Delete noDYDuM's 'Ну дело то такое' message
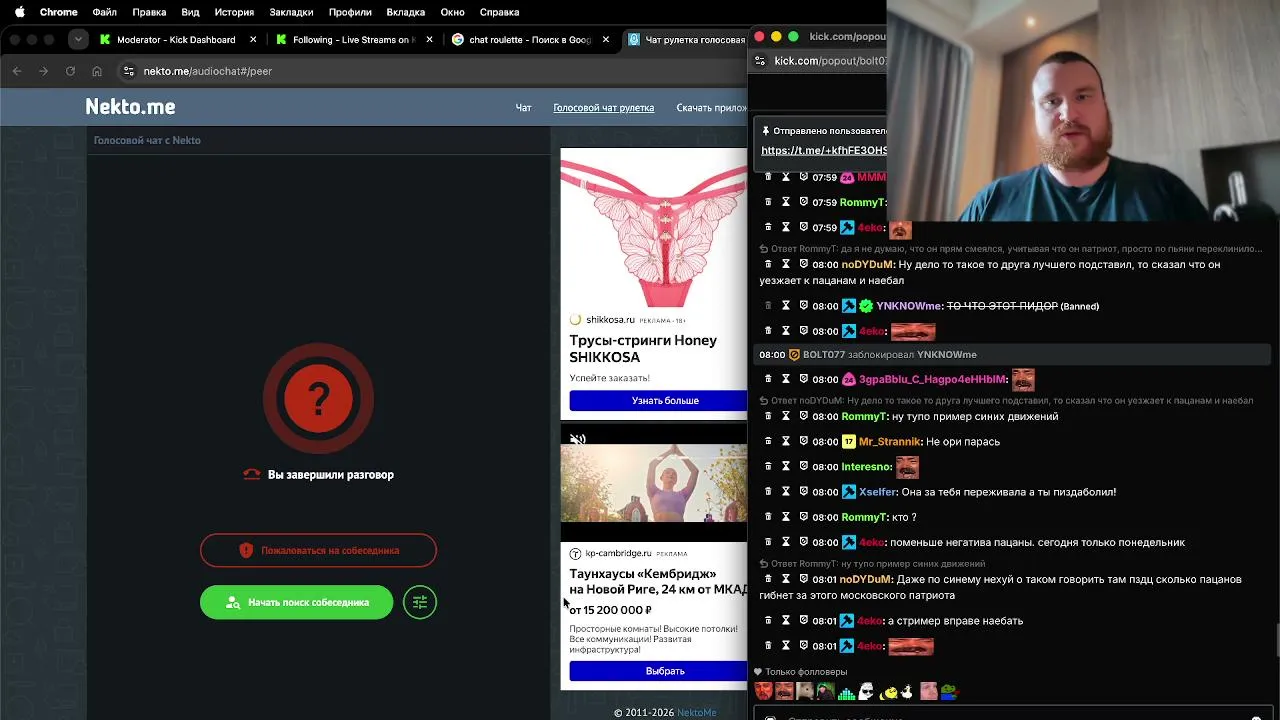This screenshot has height=720, width=1280. click(768, 264)
